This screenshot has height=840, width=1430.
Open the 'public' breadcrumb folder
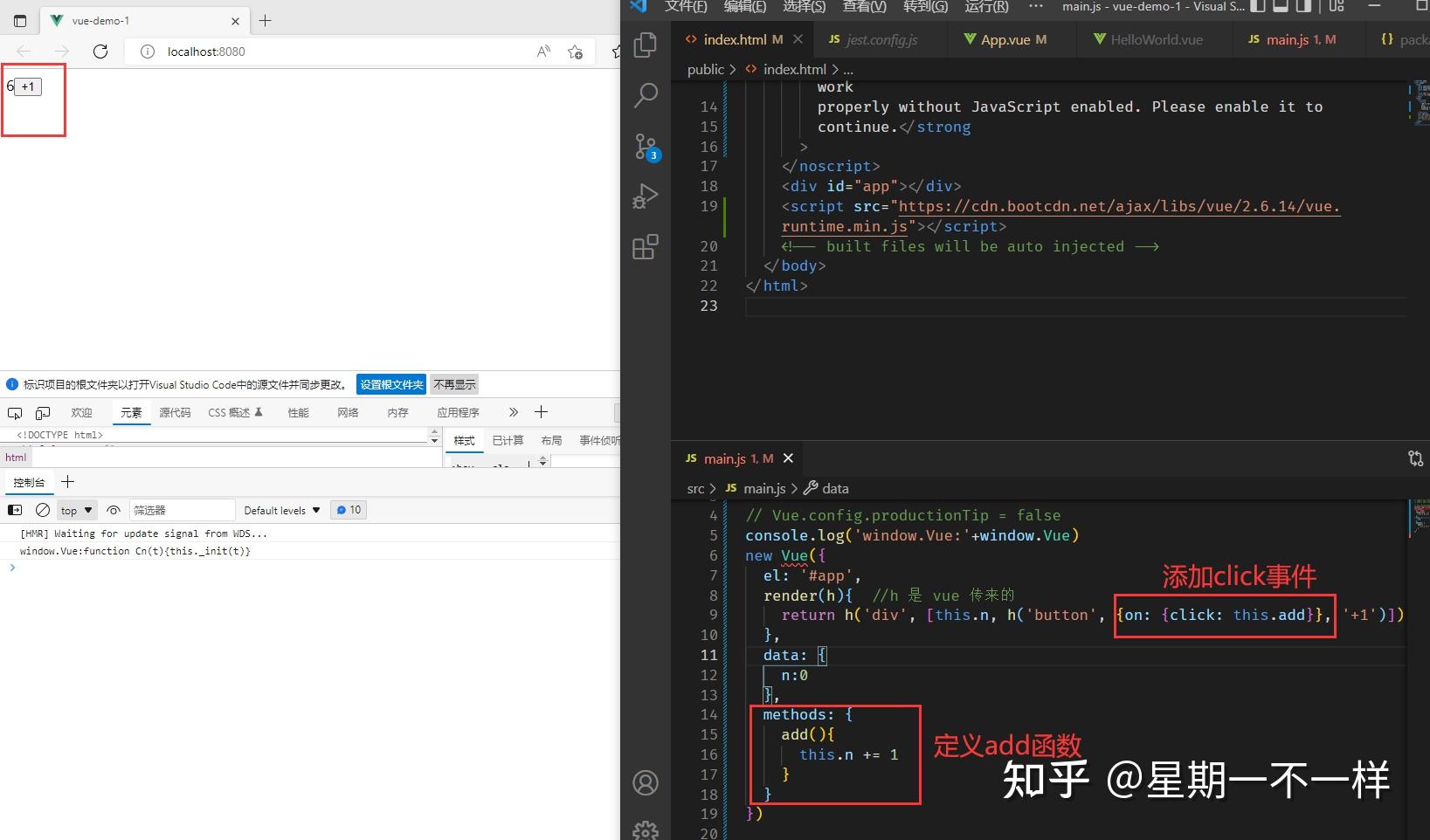tap(705, 69)
